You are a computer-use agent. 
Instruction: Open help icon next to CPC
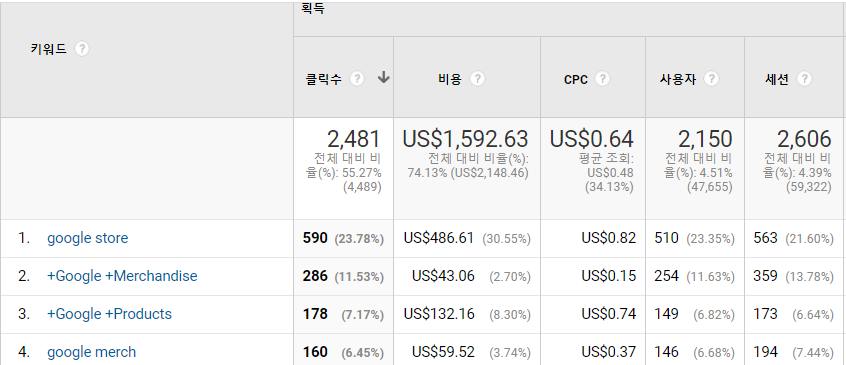point(602,79)
